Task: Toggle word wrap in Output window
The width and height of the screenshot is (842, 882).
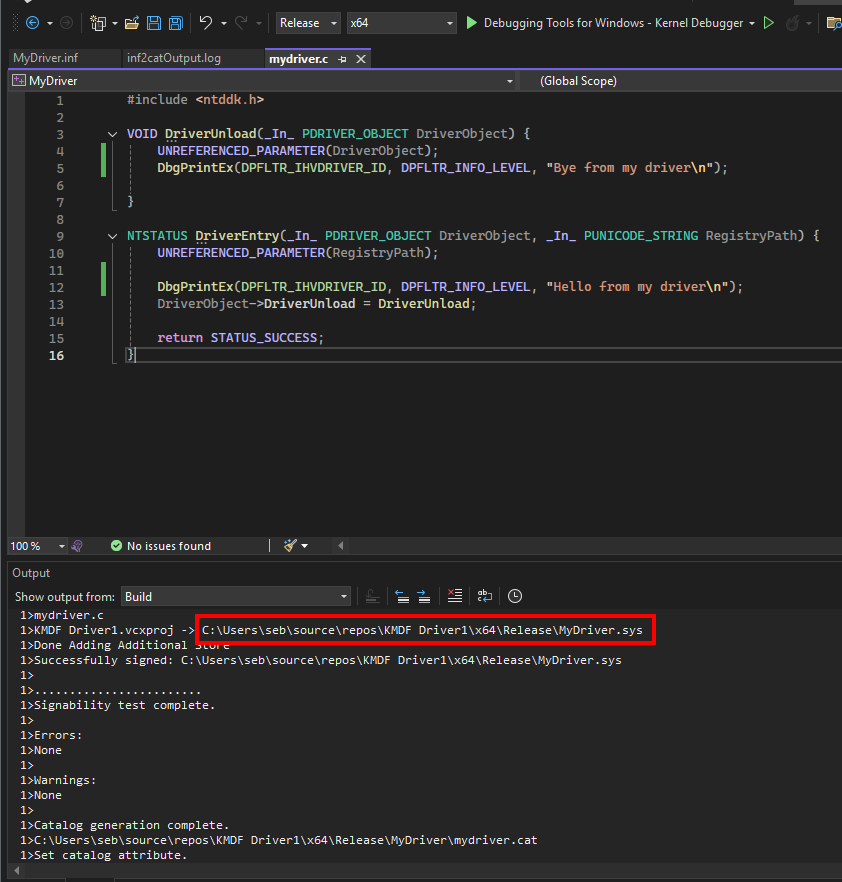Action: [x=484, y=596]
